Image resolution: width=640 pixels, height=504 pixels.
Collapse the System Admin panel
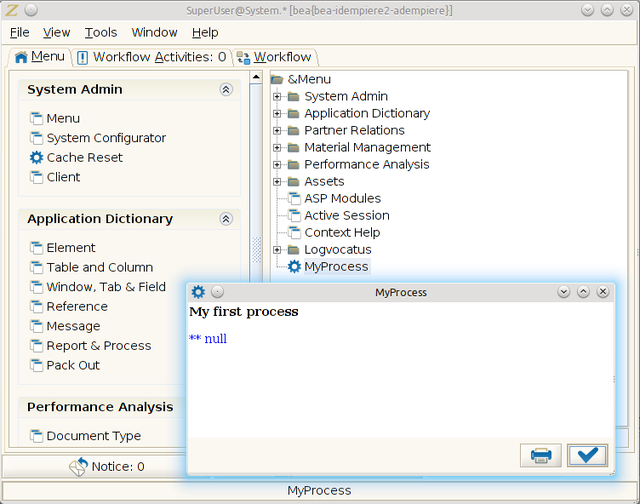tap(226, 89)
